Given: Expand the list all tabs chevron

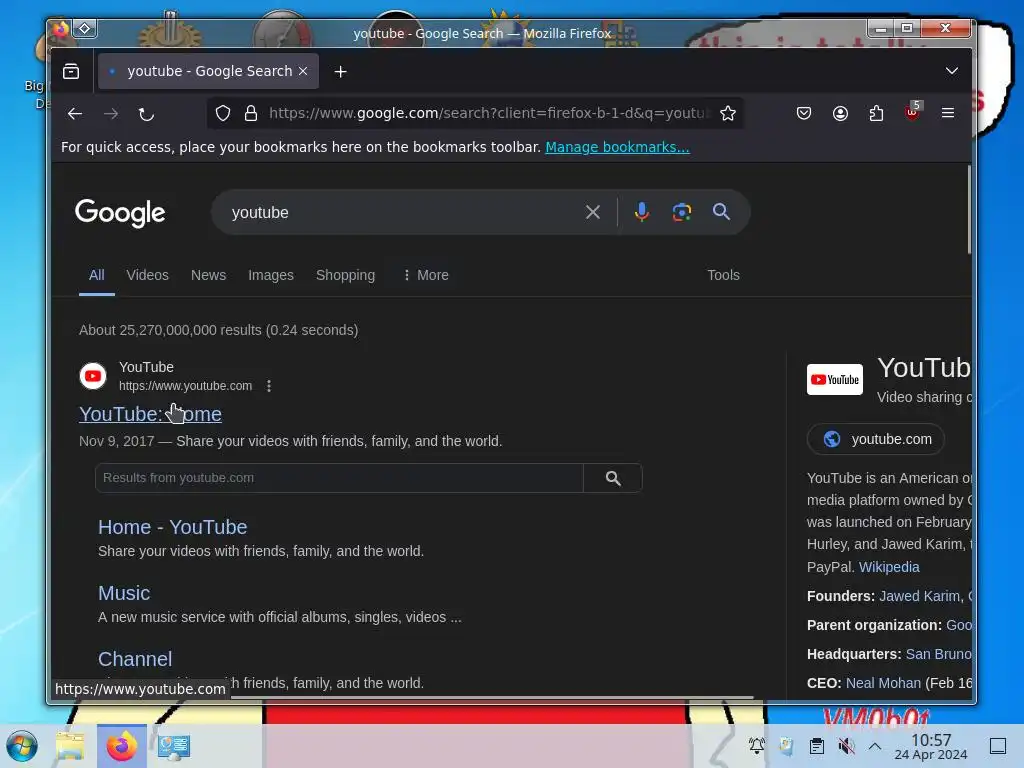Looking at the screenshot, I should coord(952,71).
